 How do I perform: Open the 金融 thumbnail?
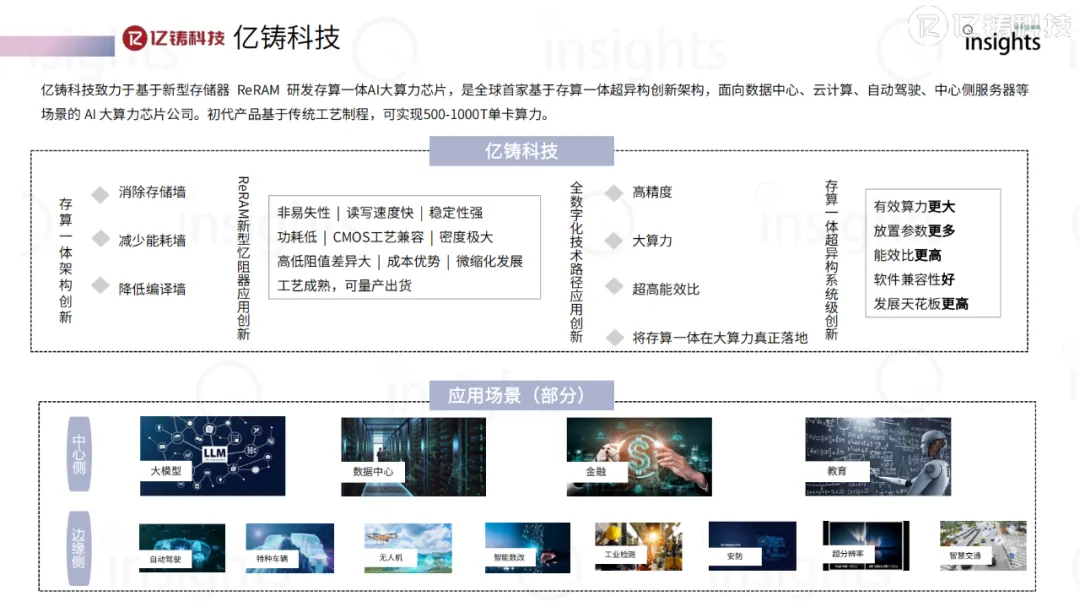point(639,456)
